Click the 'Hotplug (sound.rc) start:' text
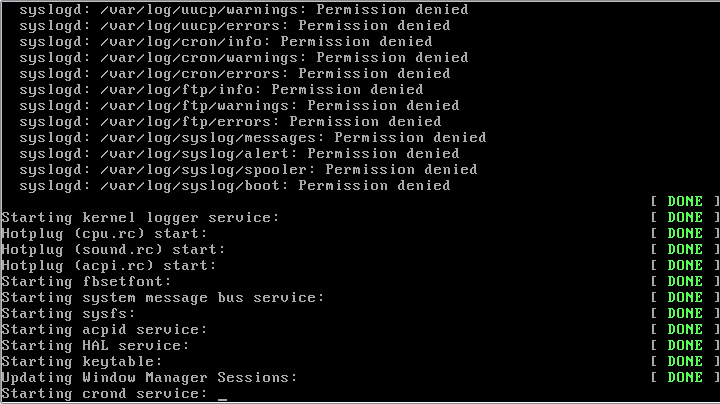 113,249
